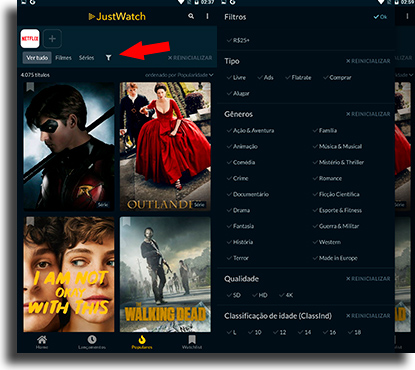Toggle the Alugar type filter
This screenshot has width=415, height=370.
pyautogui.click(x=238, y=93)
